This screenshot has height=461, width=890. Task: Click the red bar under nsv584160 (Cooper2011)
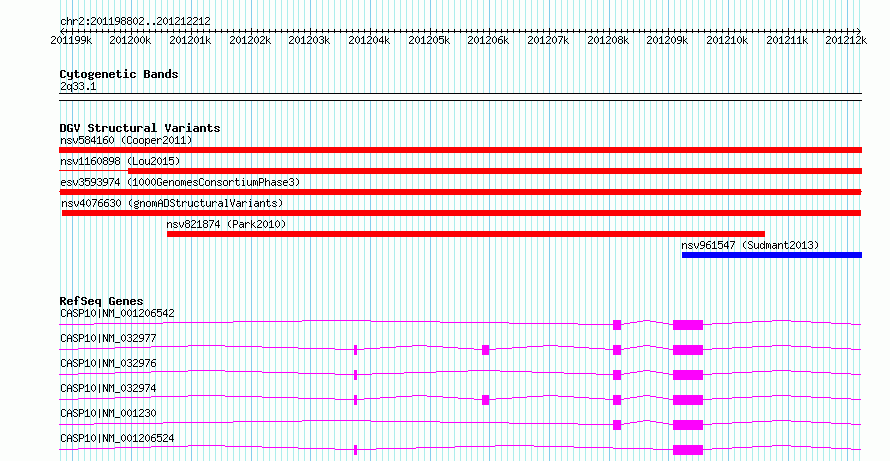(x=460, y=150)
